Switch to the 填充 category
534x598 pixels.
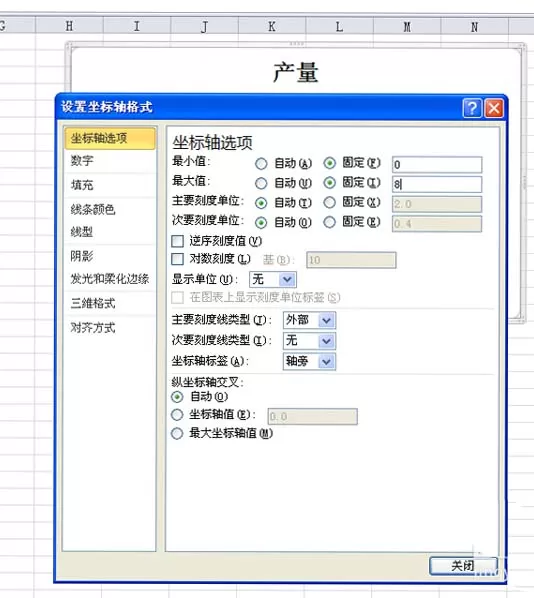(x=110, y=185)
